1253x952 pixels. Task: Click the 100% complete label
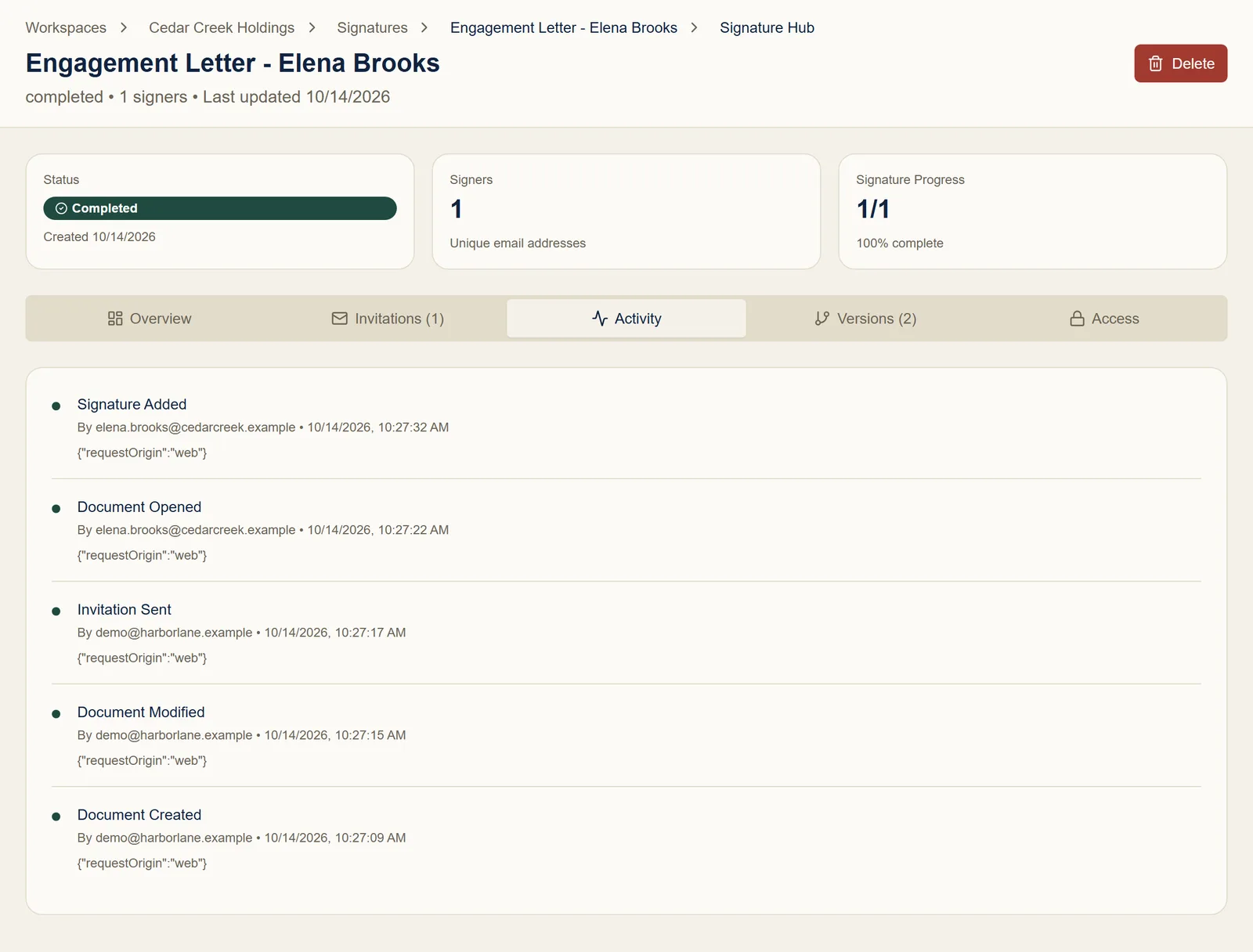pyautogui.click(x=900, y=243)
